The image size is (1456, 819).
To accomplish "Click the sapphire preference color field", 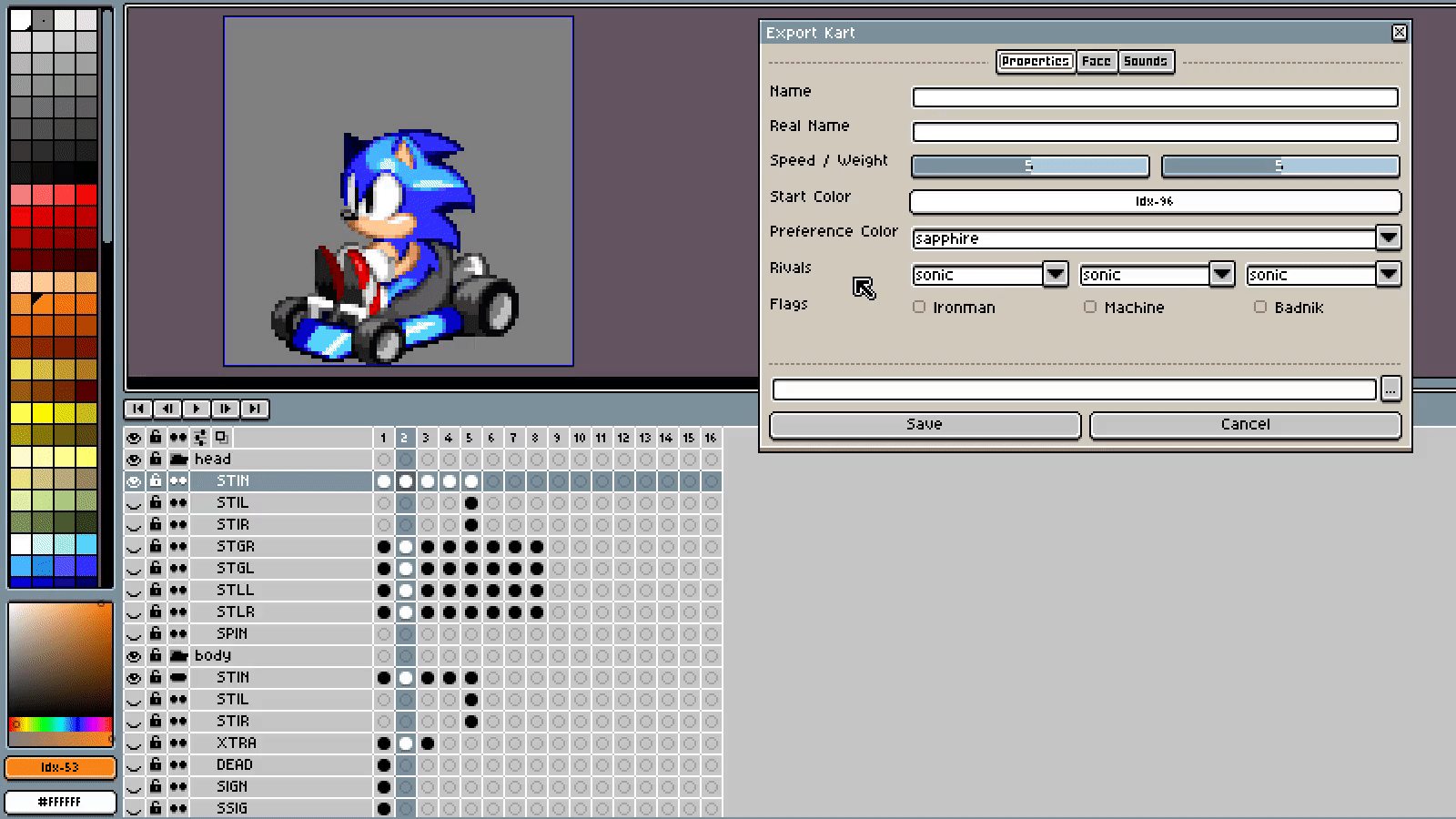I will point(1143,238).
